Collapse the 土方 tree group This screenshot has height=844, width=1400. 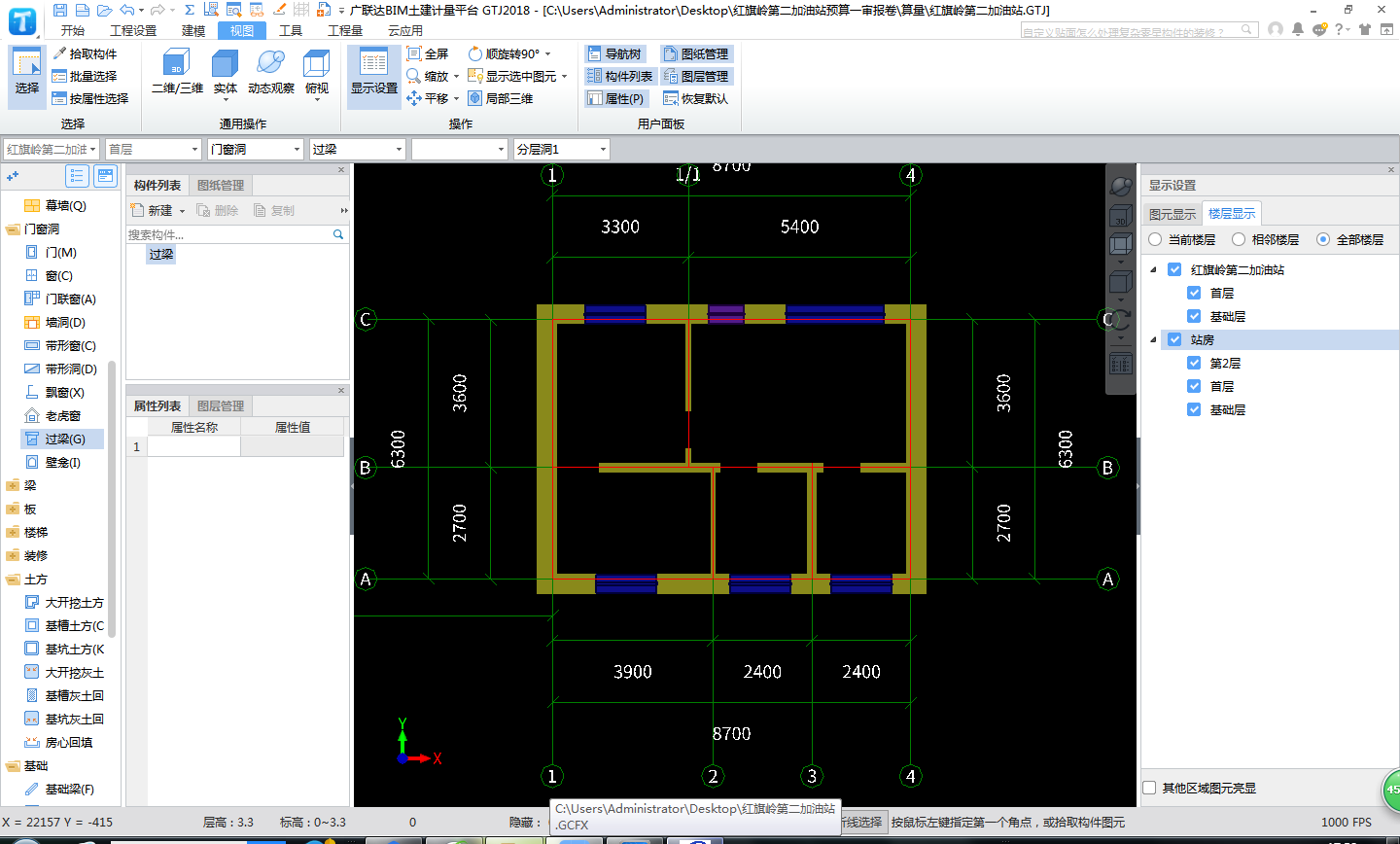13,580
